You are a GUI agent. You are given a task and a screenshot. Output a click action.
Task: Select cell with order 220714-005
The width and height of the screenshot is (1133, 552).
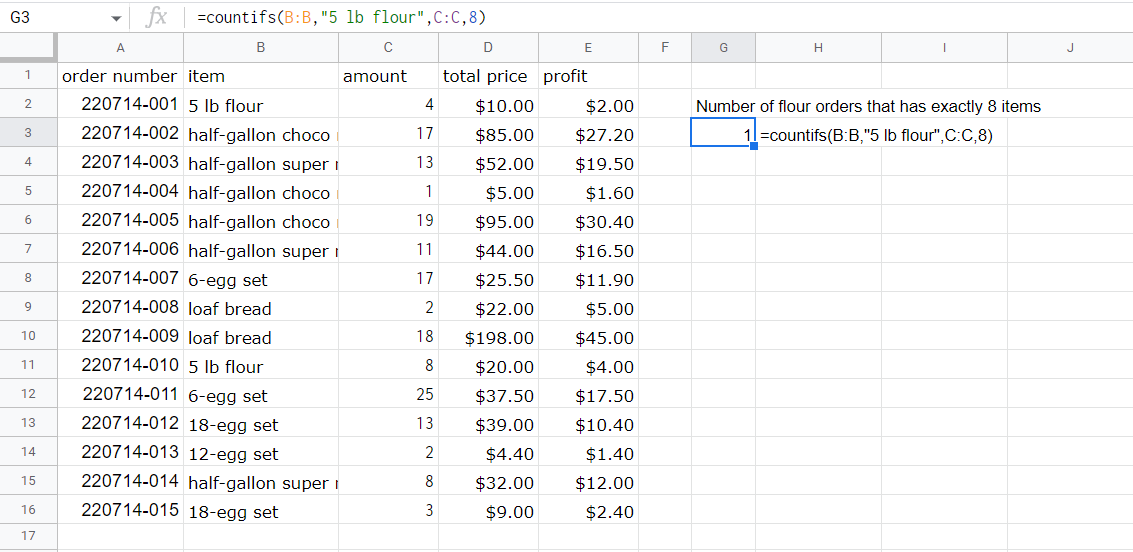pos(120,220)
